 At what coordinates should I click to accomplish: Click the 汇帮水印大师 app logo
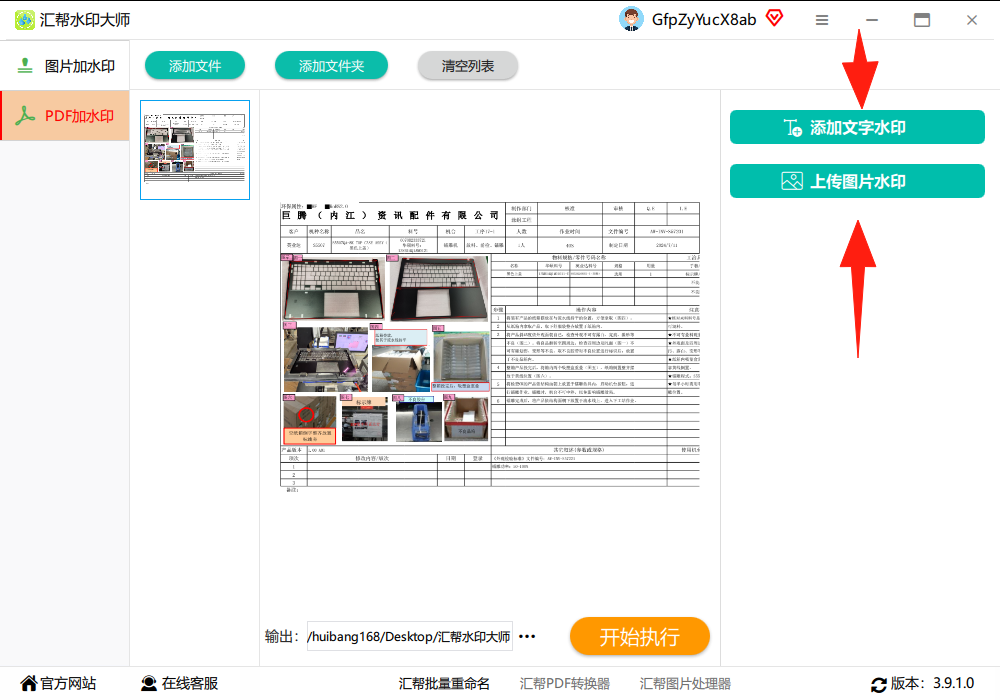[x=25, y=20]
